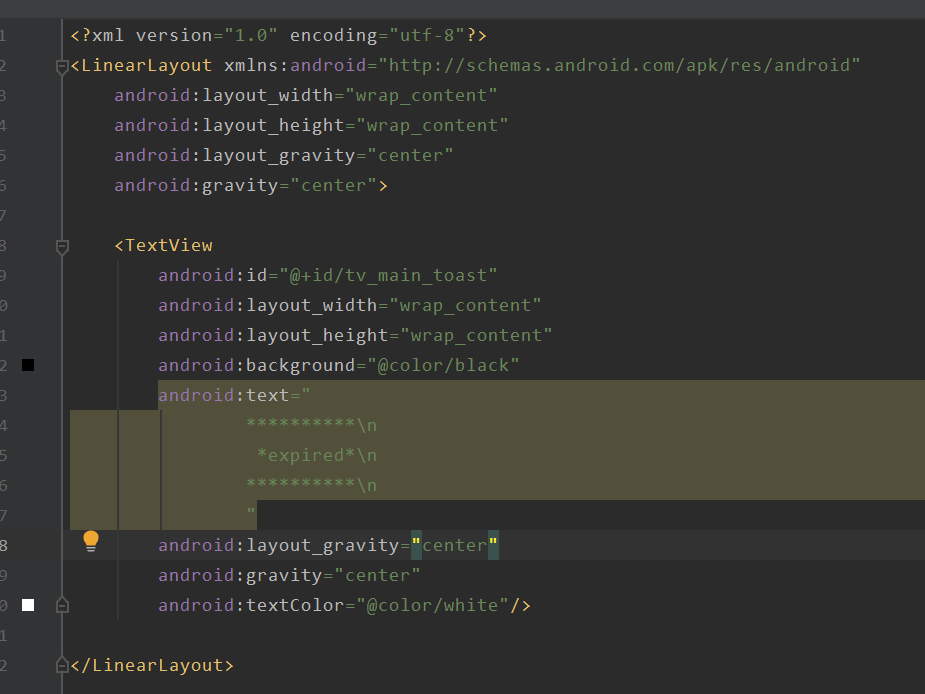Image resolution: width=925 pixels, height=694 pixels.
Task: Click the black breakpoint-style square beside background line
Action: click(x=27, y=364)
